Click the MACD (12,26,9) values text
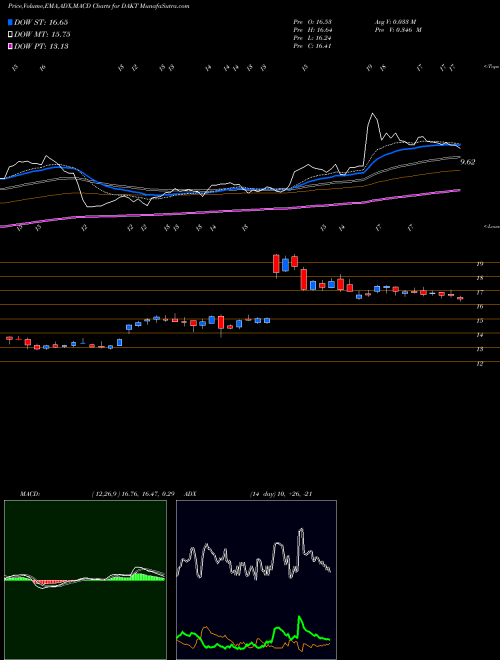This screenshot has height=660, width=500. point(133,494)
